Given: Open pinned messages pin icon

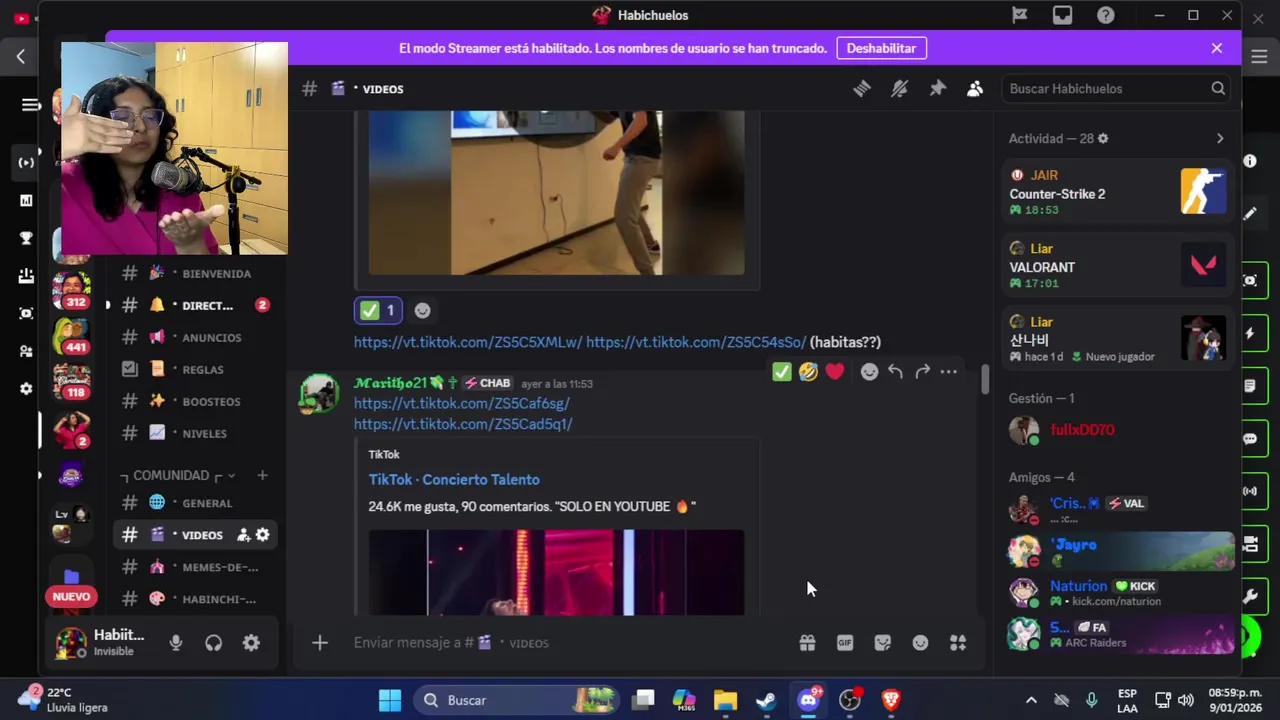Looking at the screenshot, I should coord(937,89).
